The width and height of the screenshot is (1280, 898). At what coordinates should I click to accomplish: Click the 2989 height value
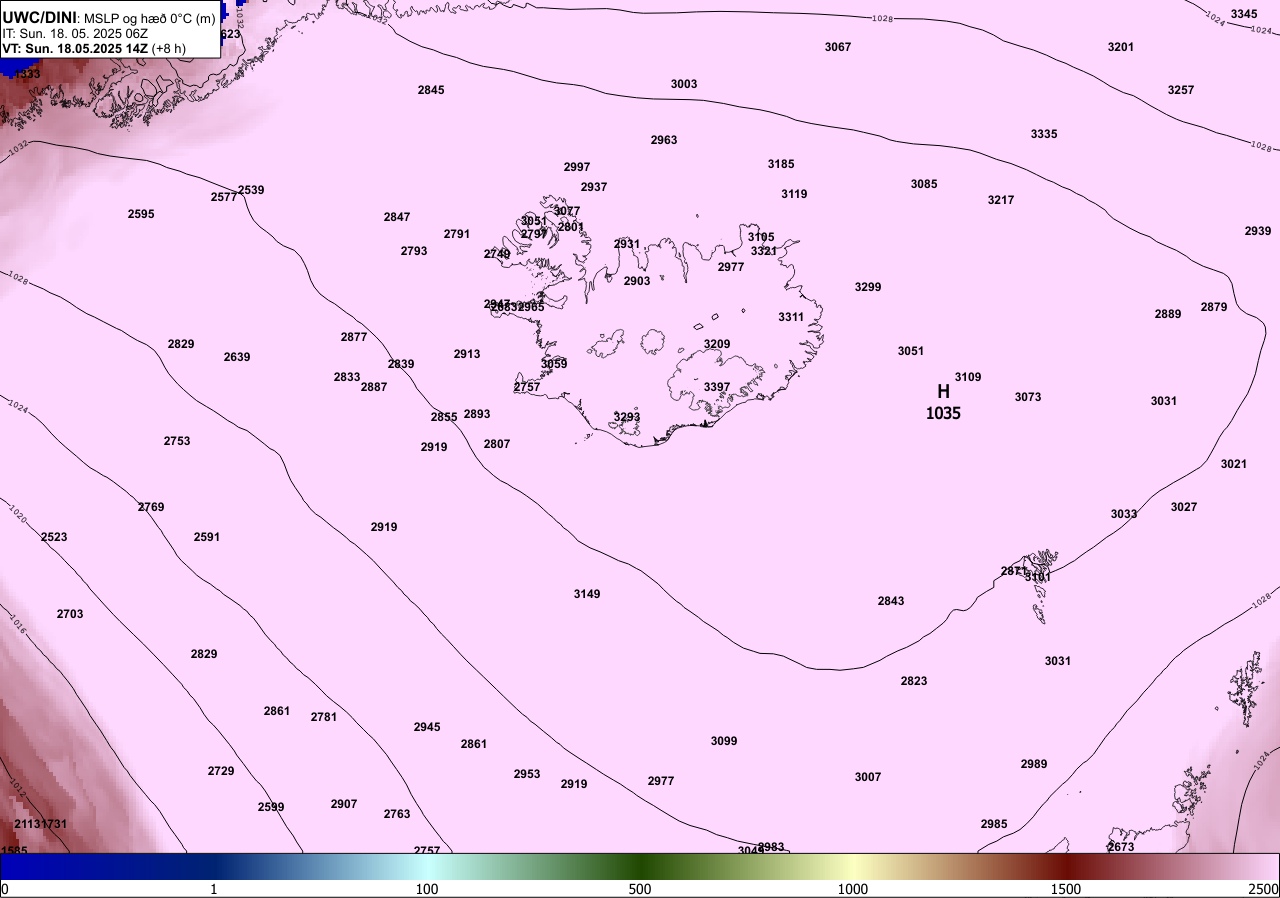(x=1034, y=764)
